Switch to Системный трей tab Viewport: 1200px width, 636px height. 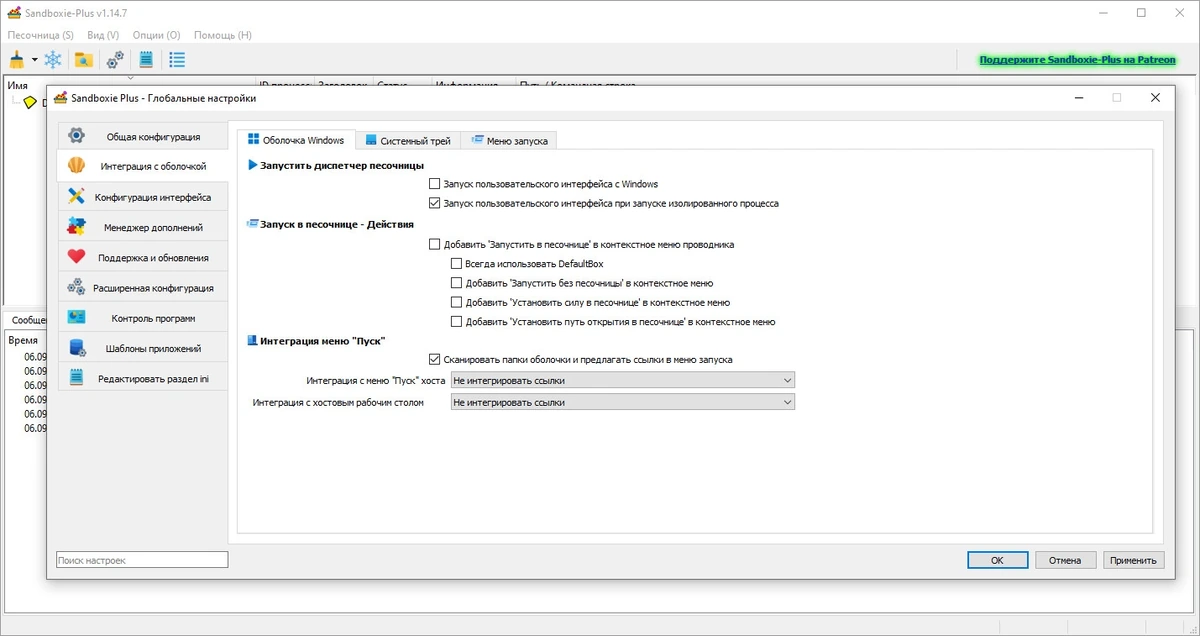407,141
